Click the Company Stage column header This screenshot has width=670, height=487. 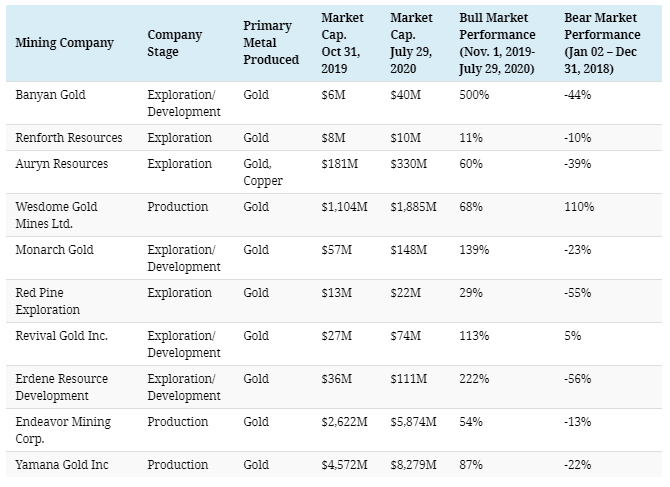coord(174,43)
